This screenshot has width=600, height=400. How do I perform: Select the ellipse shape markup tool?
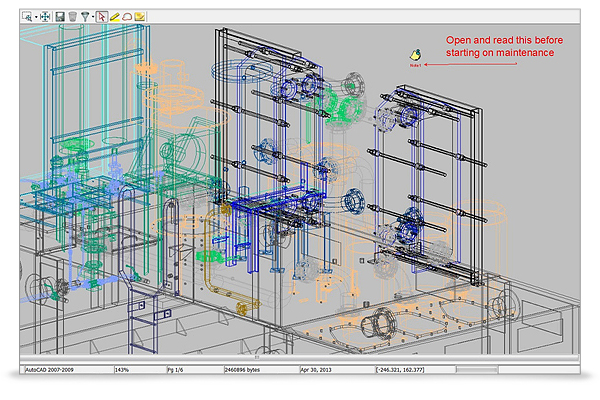[x=128, y=17]
